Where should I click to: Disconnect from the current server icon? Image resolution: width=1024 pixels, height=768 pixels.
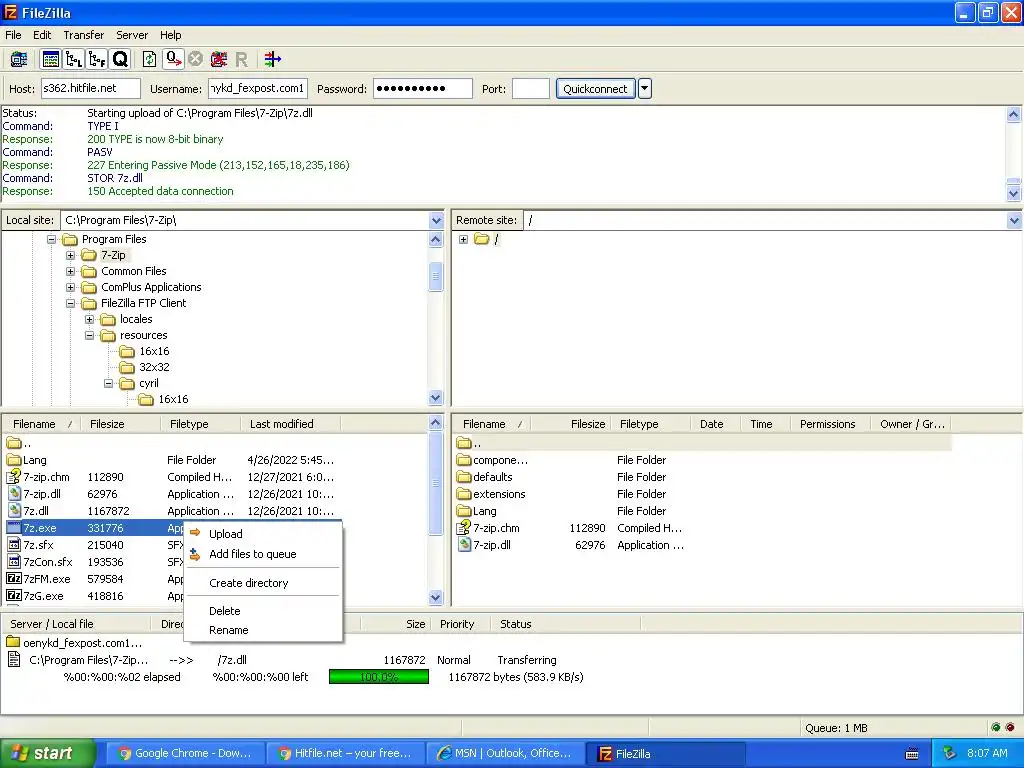coord(218,59)
